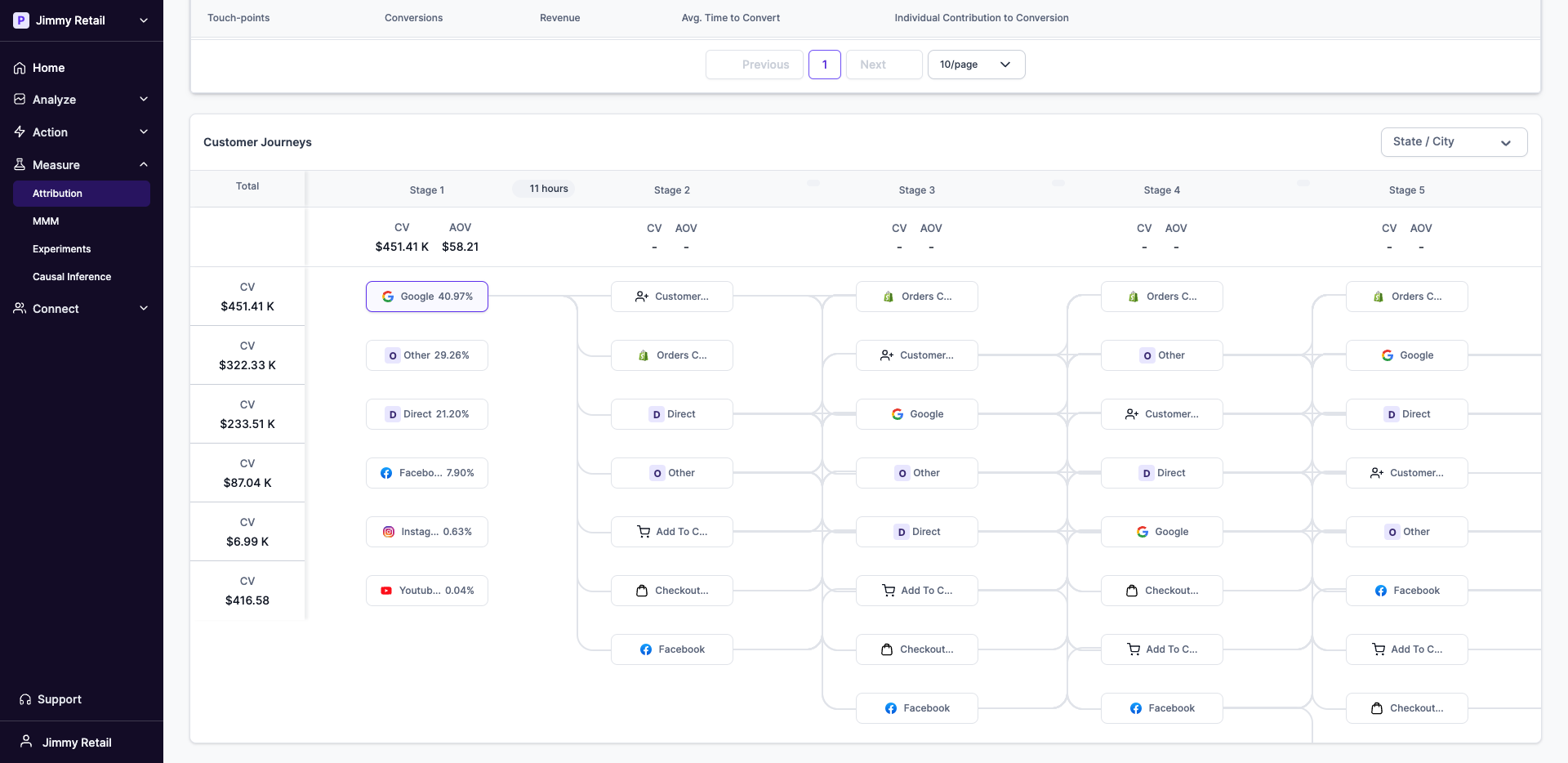Open the Experiments section under Measure
Screen dimensions: 1568x763
(x=61, y=248)
